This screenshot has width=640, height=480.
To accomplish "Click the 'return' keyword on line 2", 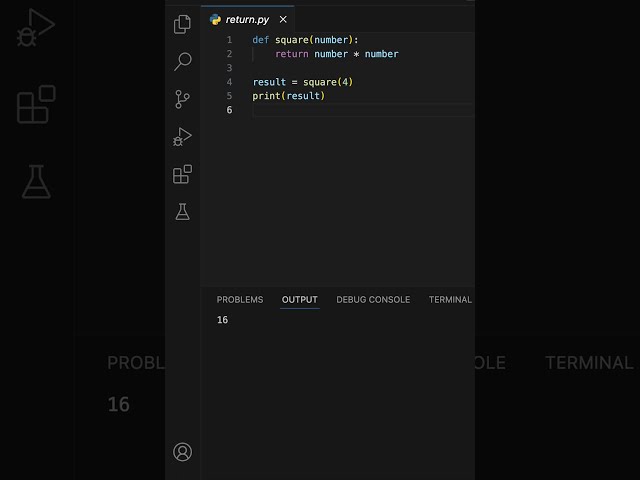I will (292, 54).
